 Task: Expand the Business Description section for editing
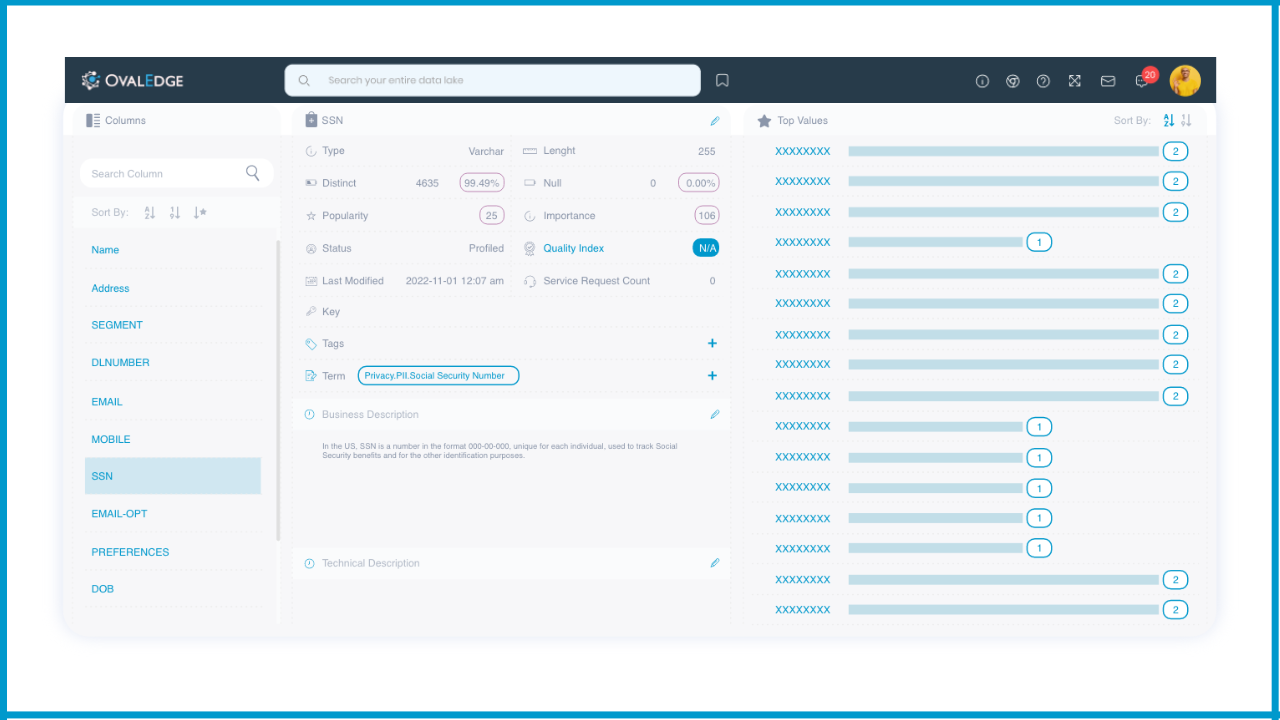pos(715,413)
